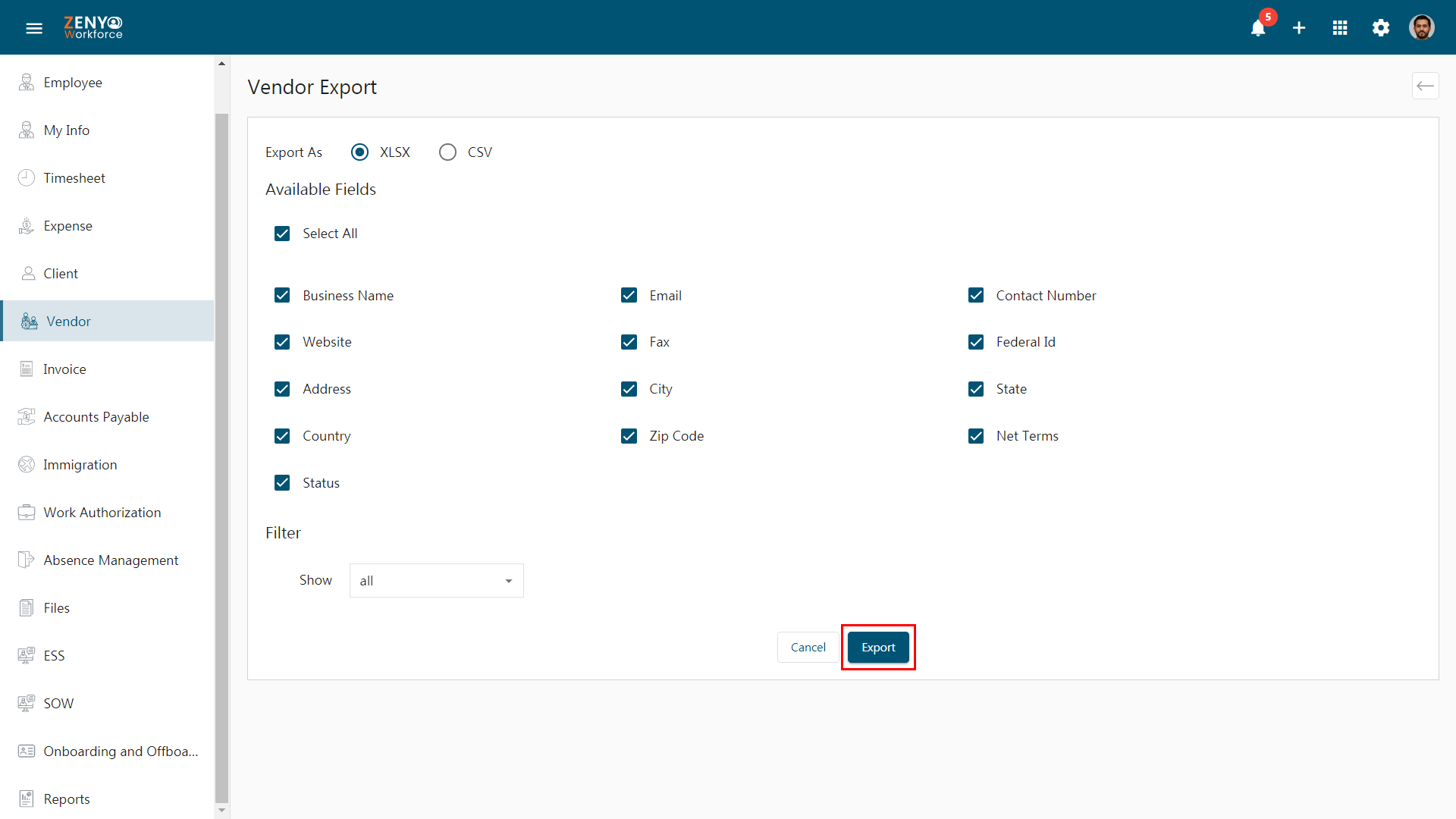Uncheck the Website field
Image resolution: width=1456 pixels, height=819 pixels.
(x=282, y=342)
